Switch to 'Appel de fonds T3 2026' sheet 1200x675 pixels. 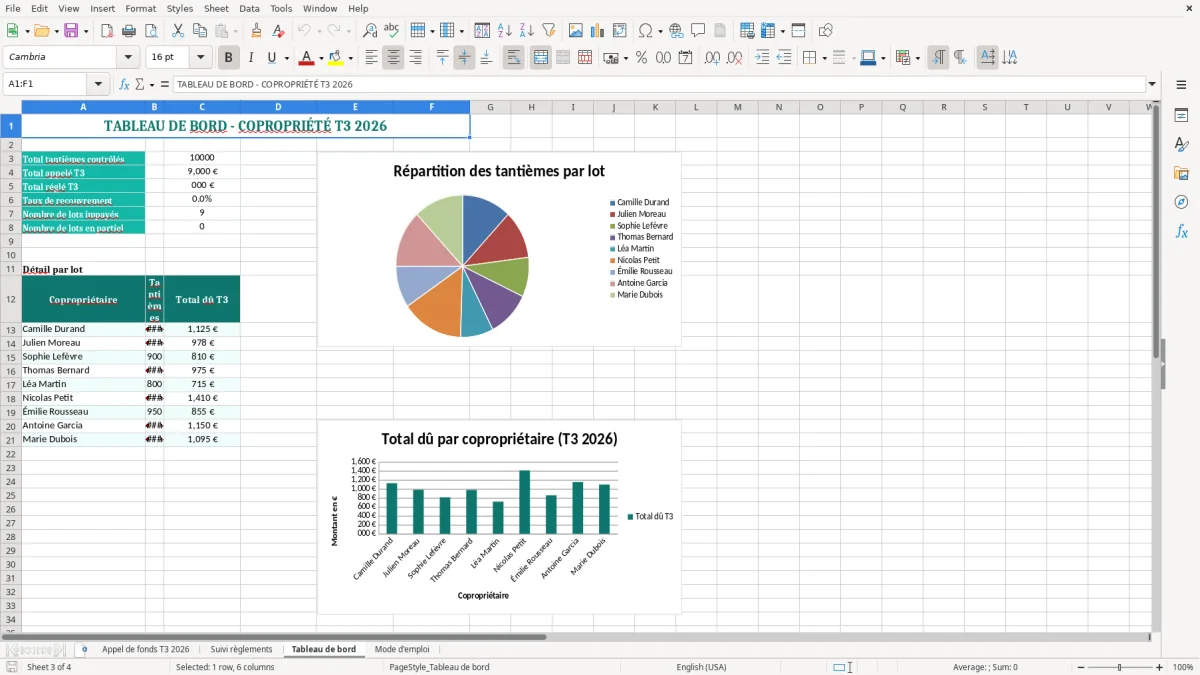coord(145,649)
